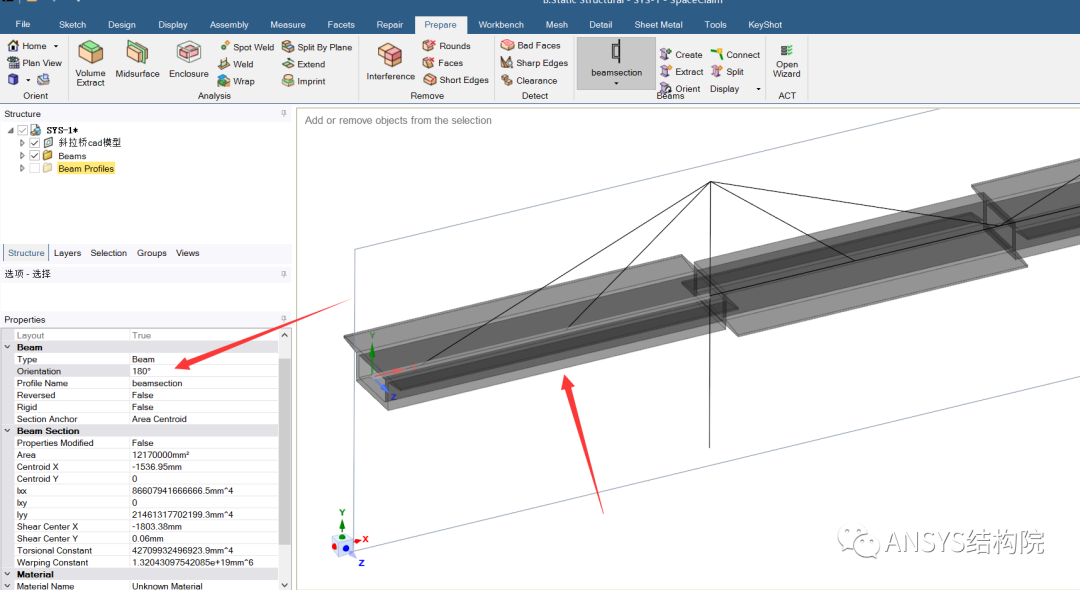Check the Beam Profiles checkbox
This screenshot has height=590, width=1080.
34,168
